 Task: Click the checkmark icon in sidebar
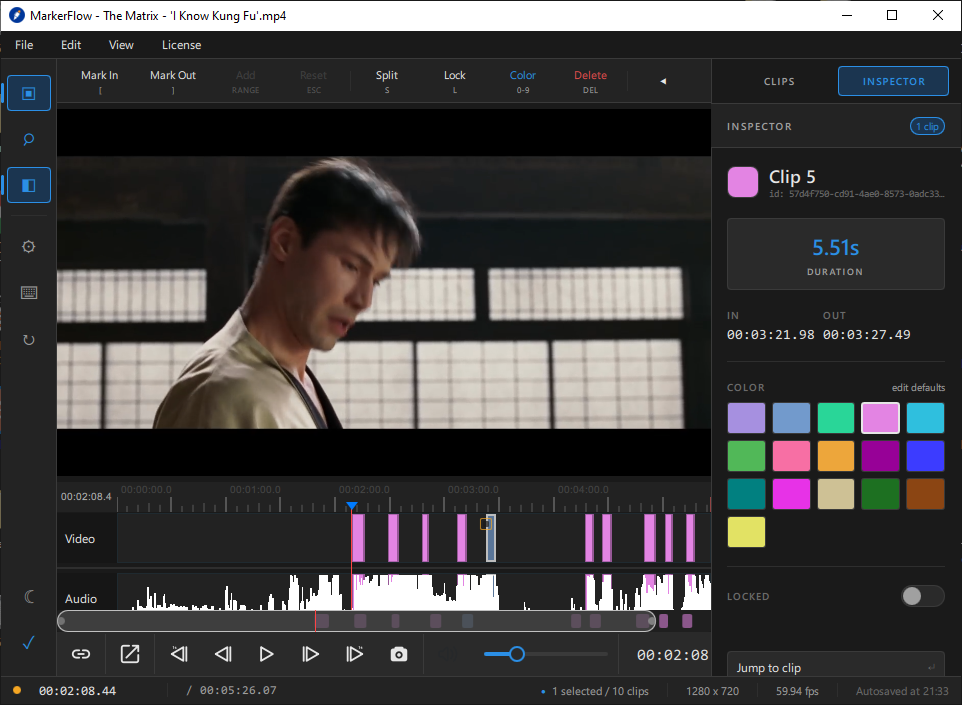click(x=29, y=642)
